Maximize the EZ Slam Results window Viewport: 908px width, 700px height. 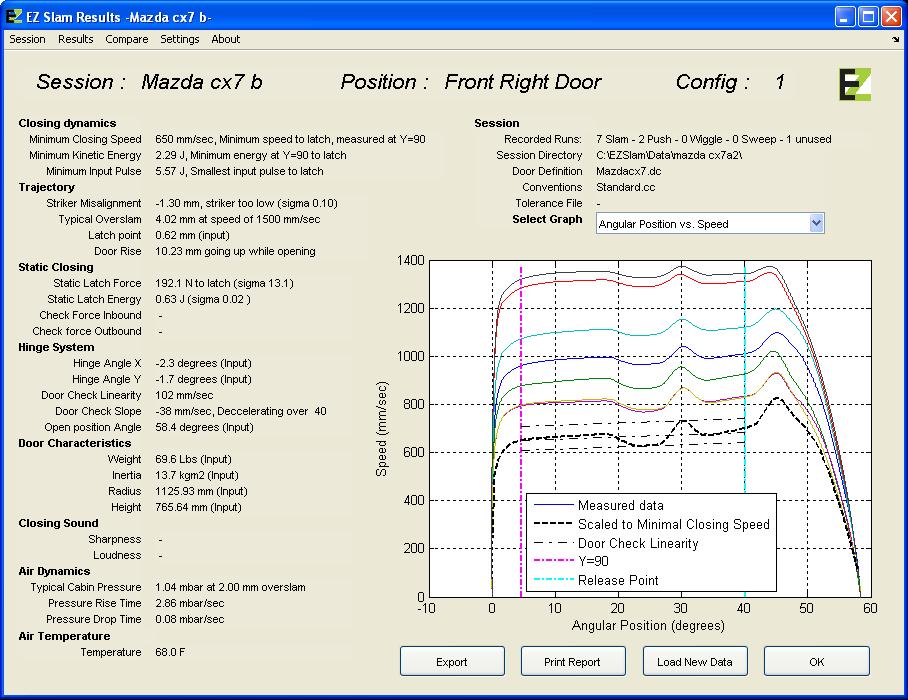click(x=868, y=17)
